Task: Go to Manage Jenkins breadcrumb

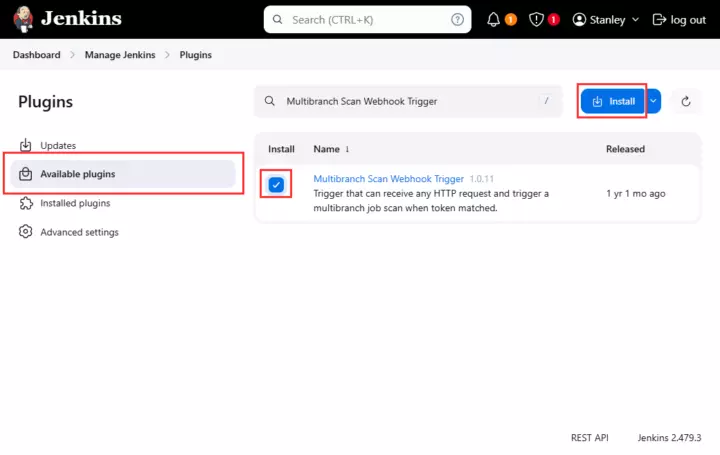Action: point(120,55)
